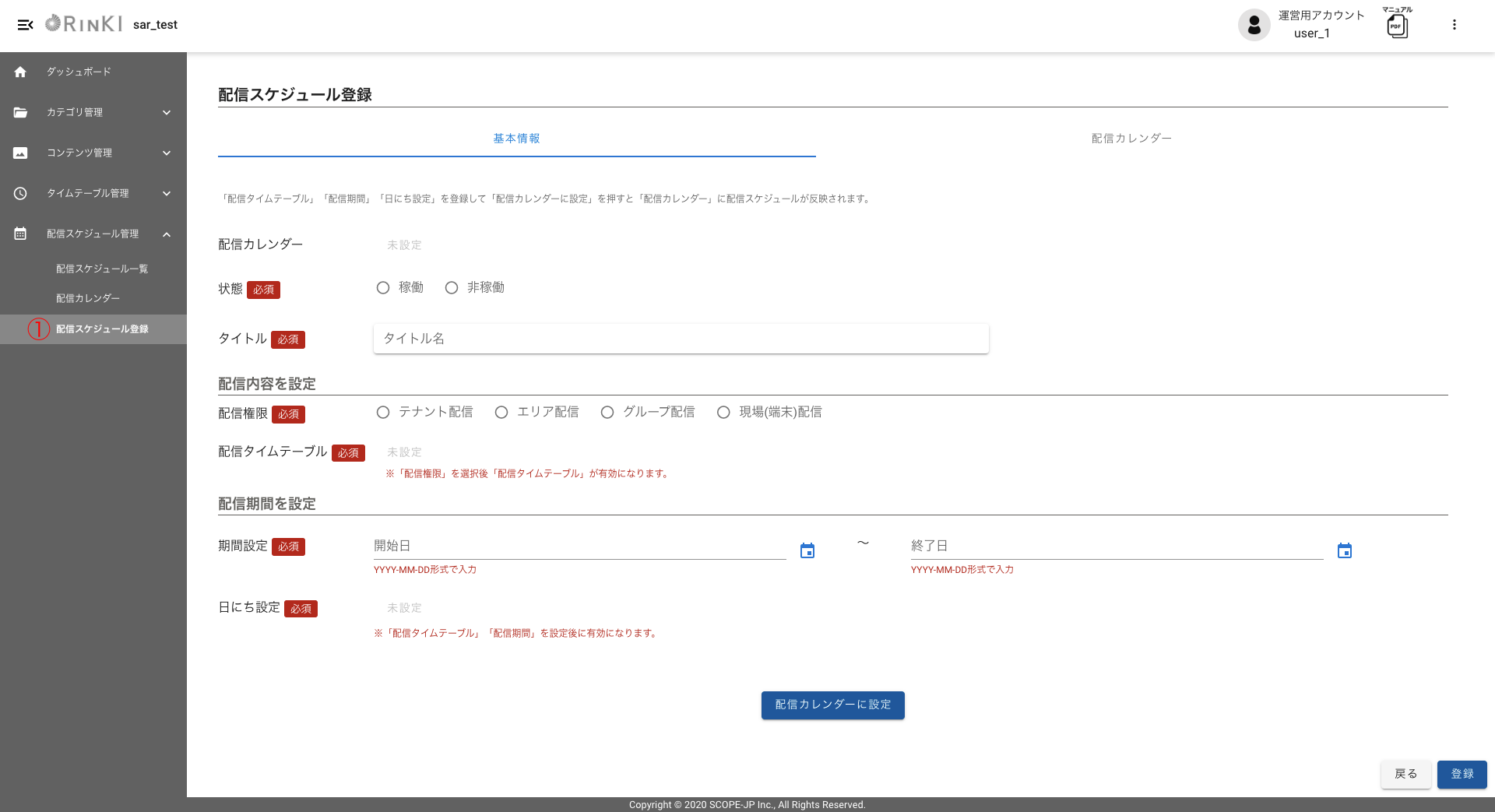
Task: Open the end date calendar picker
Action: pos(1345,551)
